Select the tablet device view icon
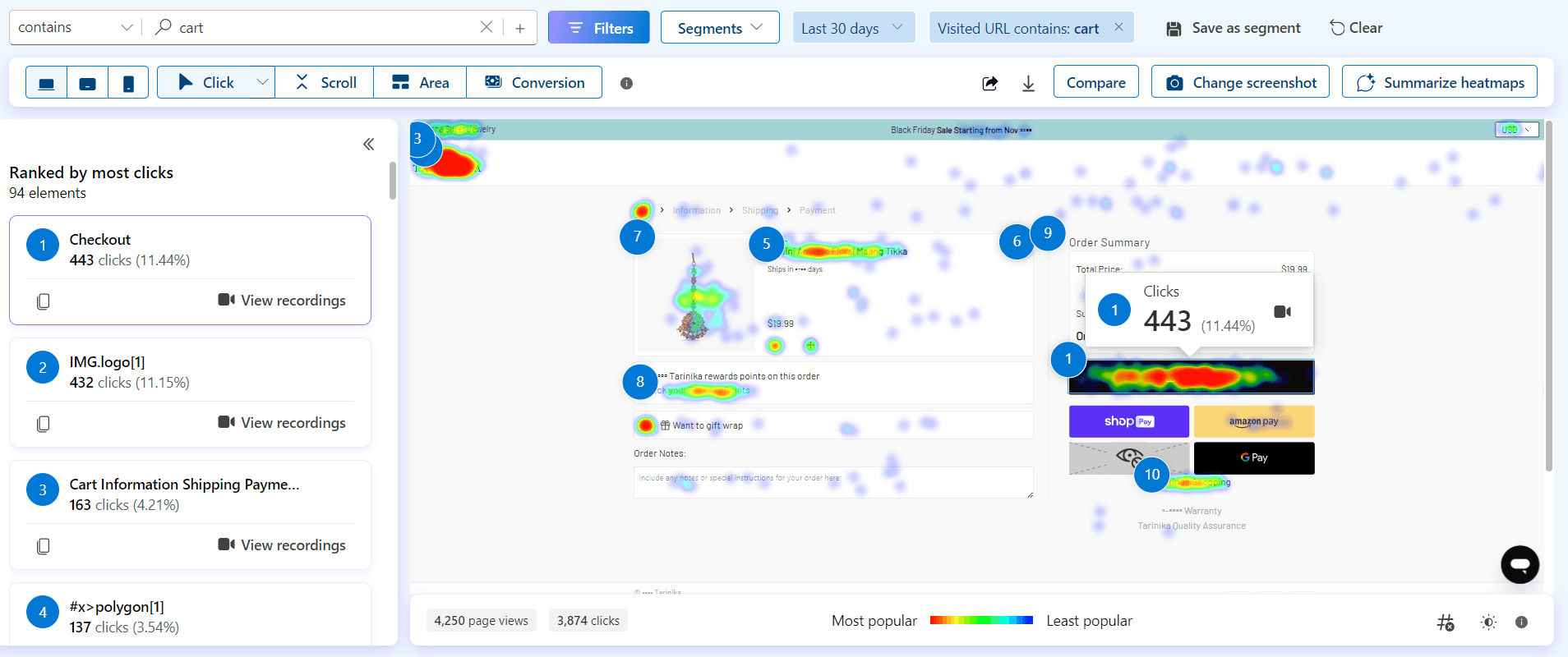 (87, 83)
